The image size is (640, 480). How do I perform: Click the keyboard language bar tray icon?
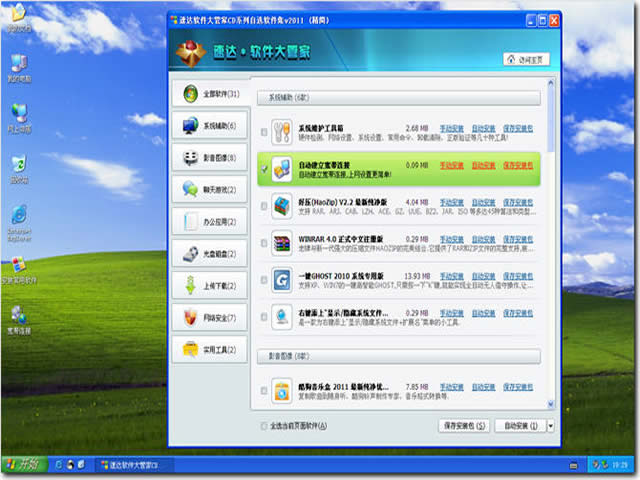573,465
